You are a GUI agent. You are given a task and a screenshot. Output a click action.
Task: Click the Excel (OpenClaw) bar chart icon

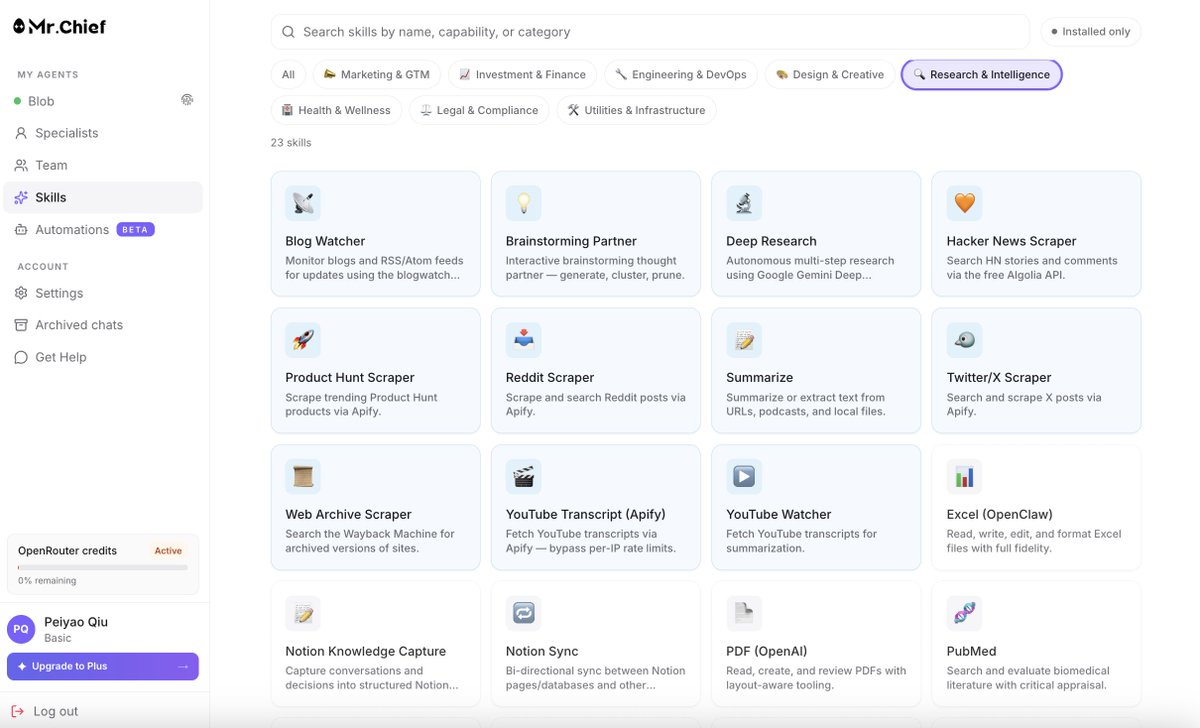tap(964, 477)
